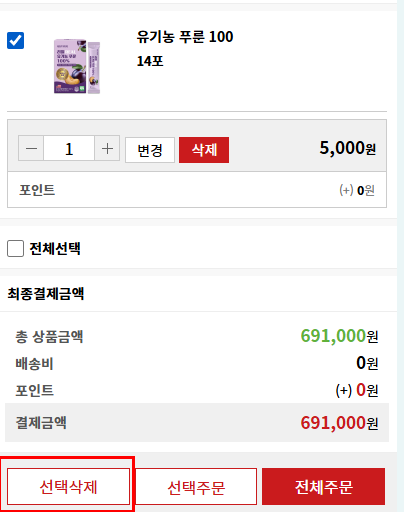Select the 14포 option text
Viewport: 404px width, 512px height.
coord(150,61)
